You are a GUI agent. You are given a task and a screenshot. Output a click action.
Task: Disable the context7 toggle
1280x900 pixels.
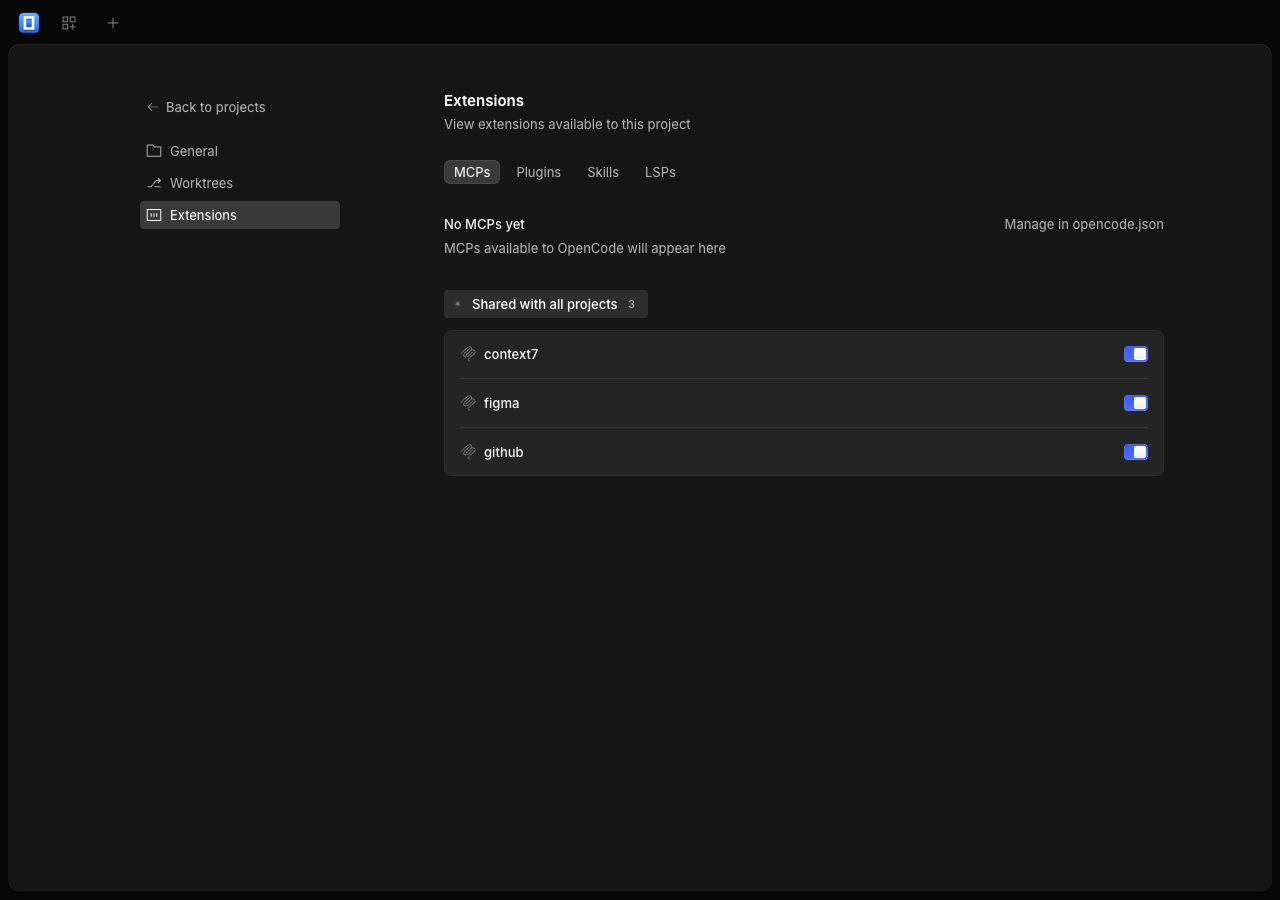pyautogui.click(x=1136, y=354)
